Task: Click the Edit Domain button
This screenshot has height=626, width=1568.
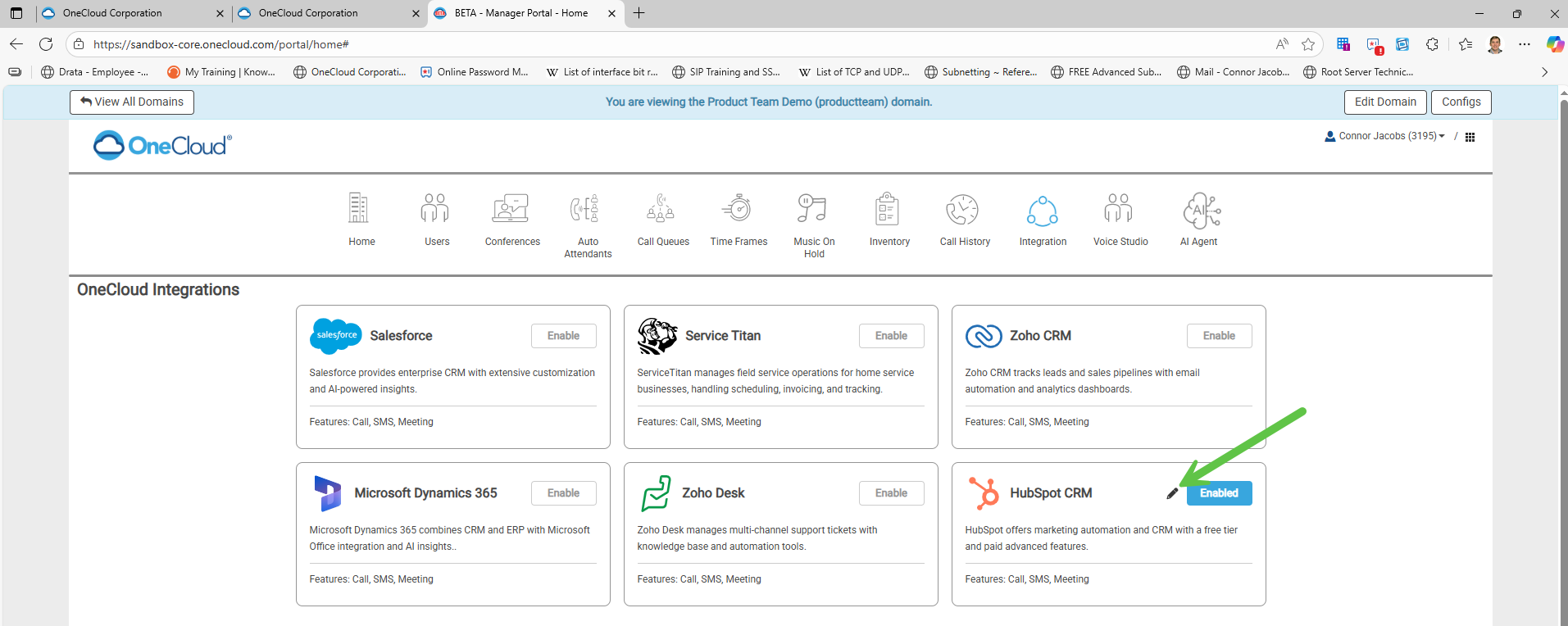Action: pyautogui.click(x=1384, y=102)
